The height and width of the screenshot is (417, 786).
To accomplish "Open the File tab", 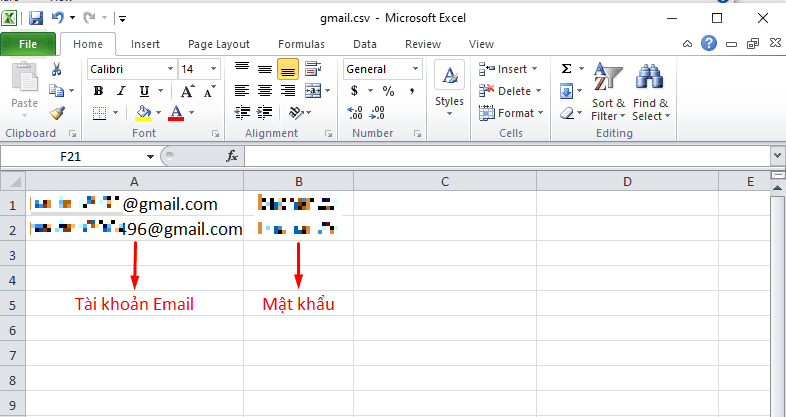I will [x=28, y=44].
